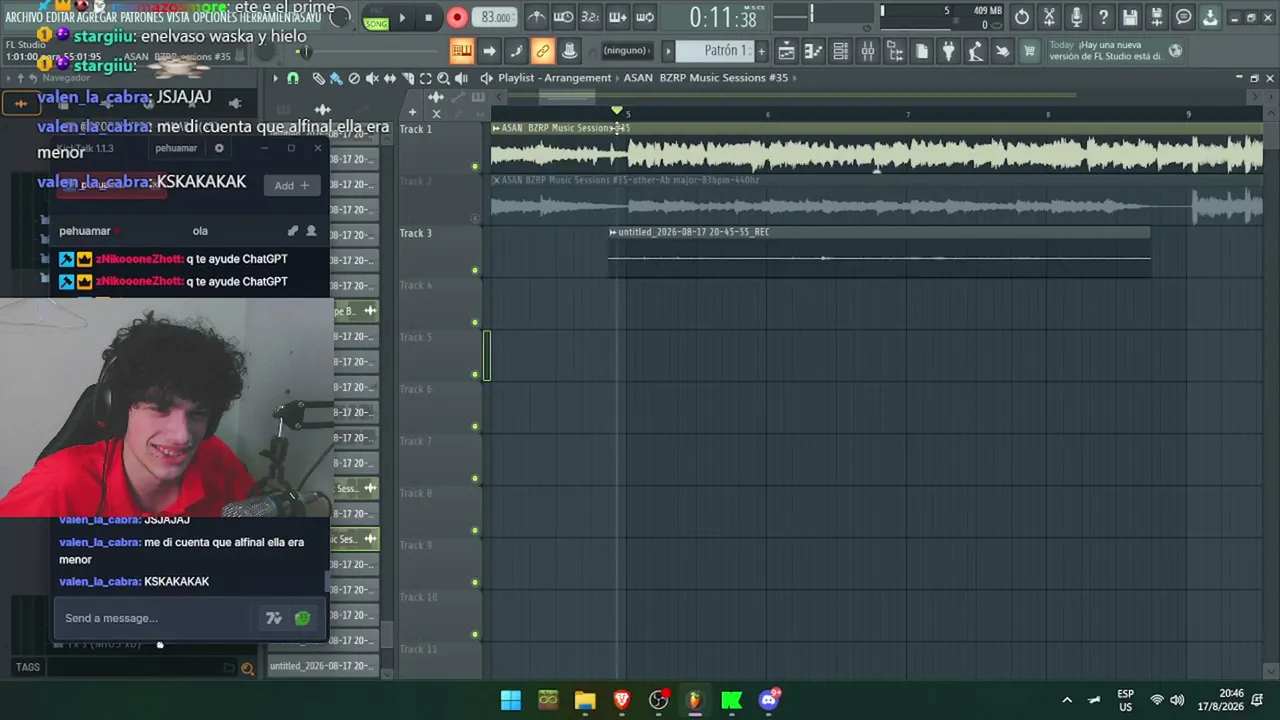The width and height of the screenshot is (1280, 720).
Task: Select the Playback speaker tool in playlist
Action: [x=461, y=78]
